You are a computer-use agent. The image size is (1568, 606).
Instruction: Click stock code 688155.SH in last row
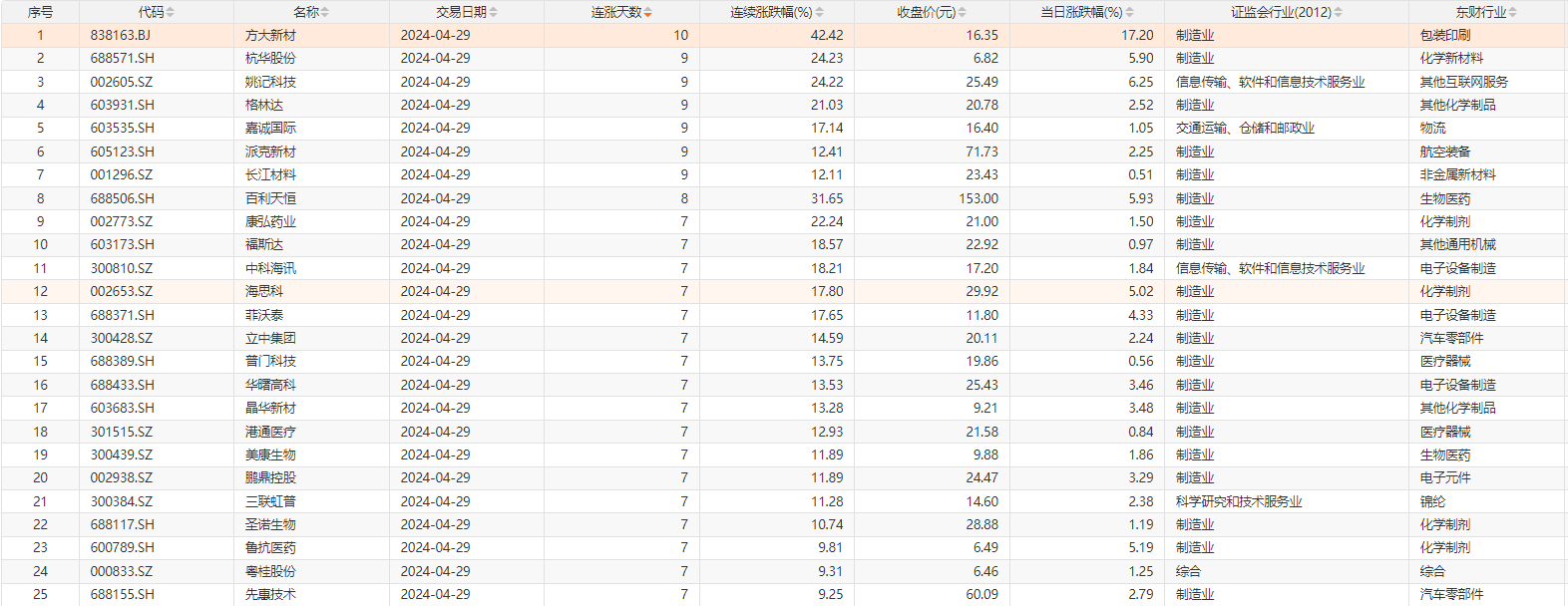click(x=123, y=594)
